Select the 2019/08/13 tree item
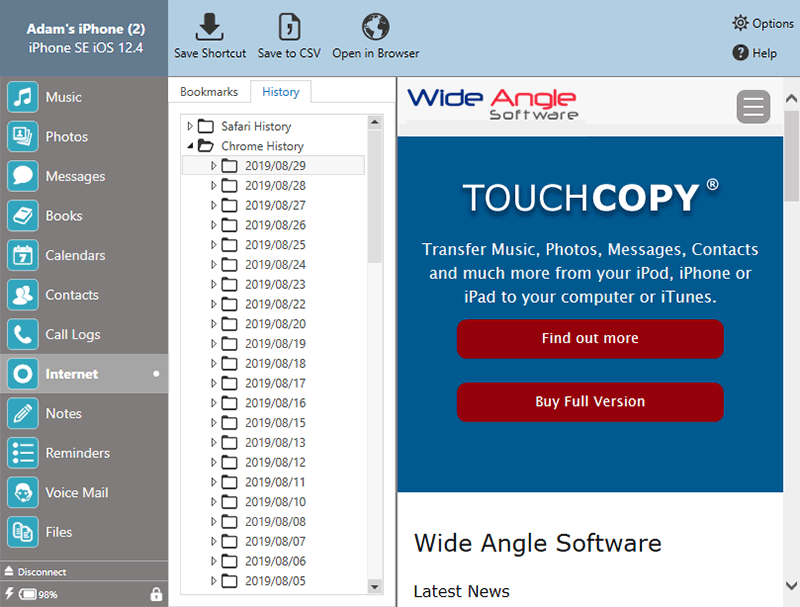Screen dimensions: 800x607 [275, 442]
